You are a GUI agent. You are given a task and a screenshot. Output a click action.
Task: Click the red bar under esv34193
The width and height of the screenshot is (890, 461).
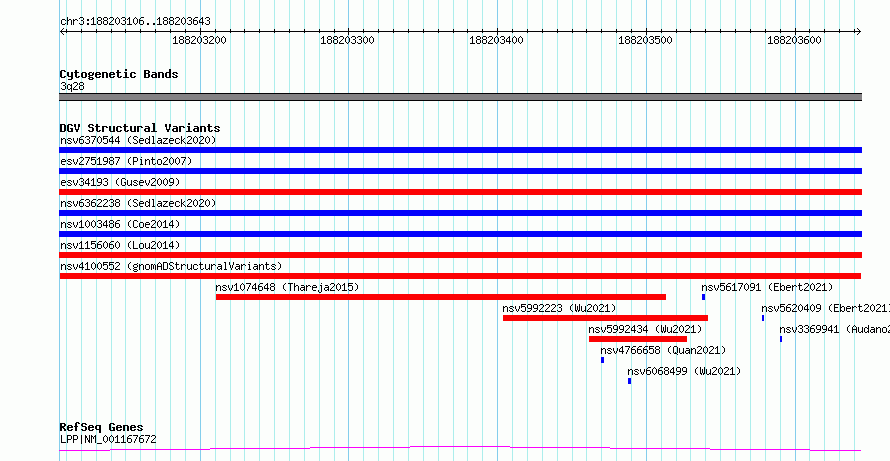(460, 192)
